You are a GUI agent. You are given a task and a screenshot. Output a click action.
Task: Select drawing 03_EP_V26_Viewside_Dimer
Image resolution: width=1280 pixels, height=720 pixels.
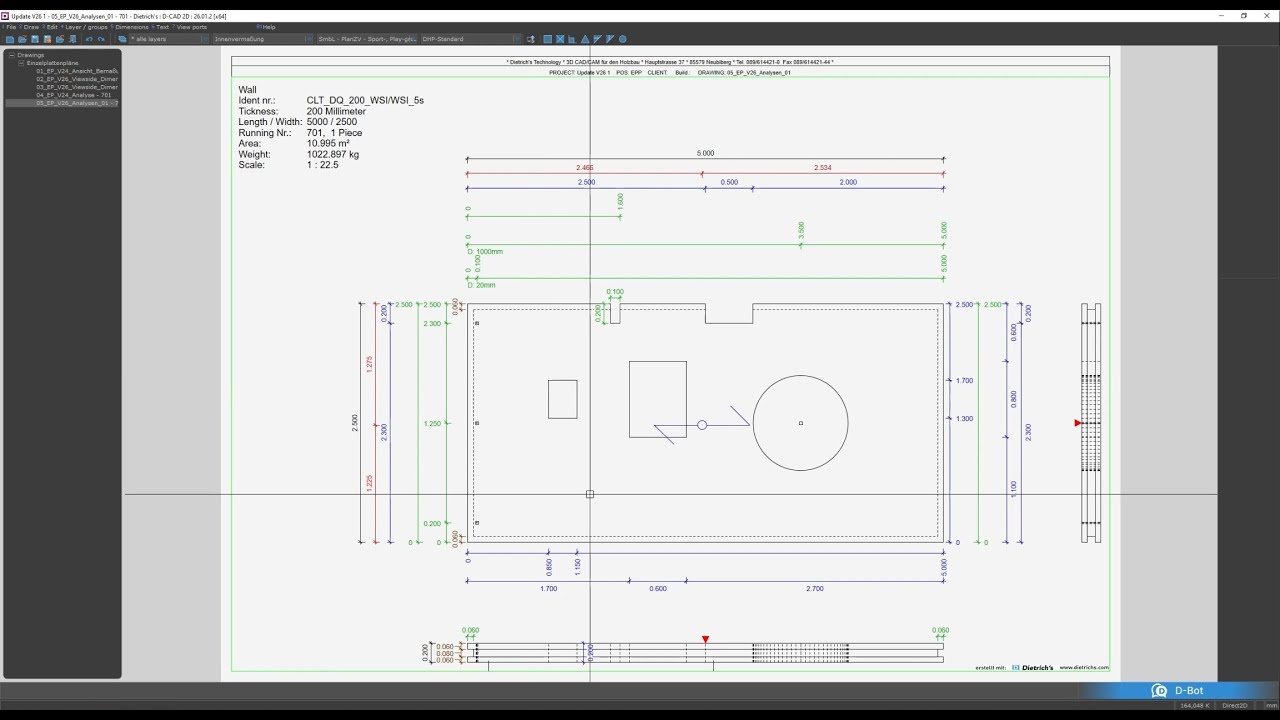tap(77, 87)
